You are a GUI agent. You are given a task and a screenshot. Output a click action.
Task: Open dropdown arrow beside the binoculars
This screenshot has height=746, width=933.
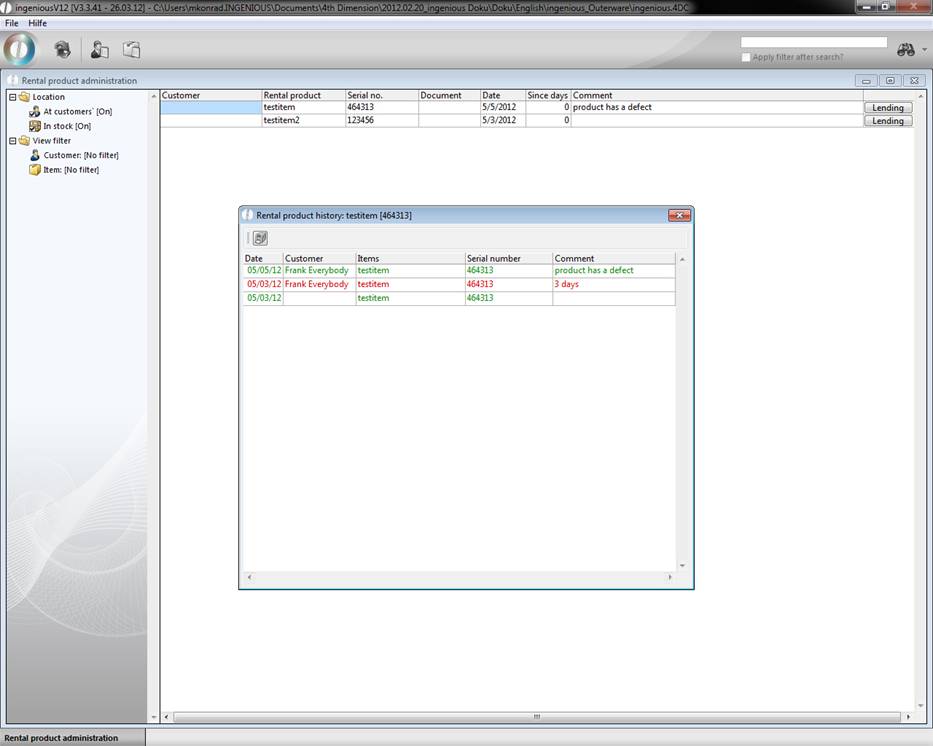point(925,50)
